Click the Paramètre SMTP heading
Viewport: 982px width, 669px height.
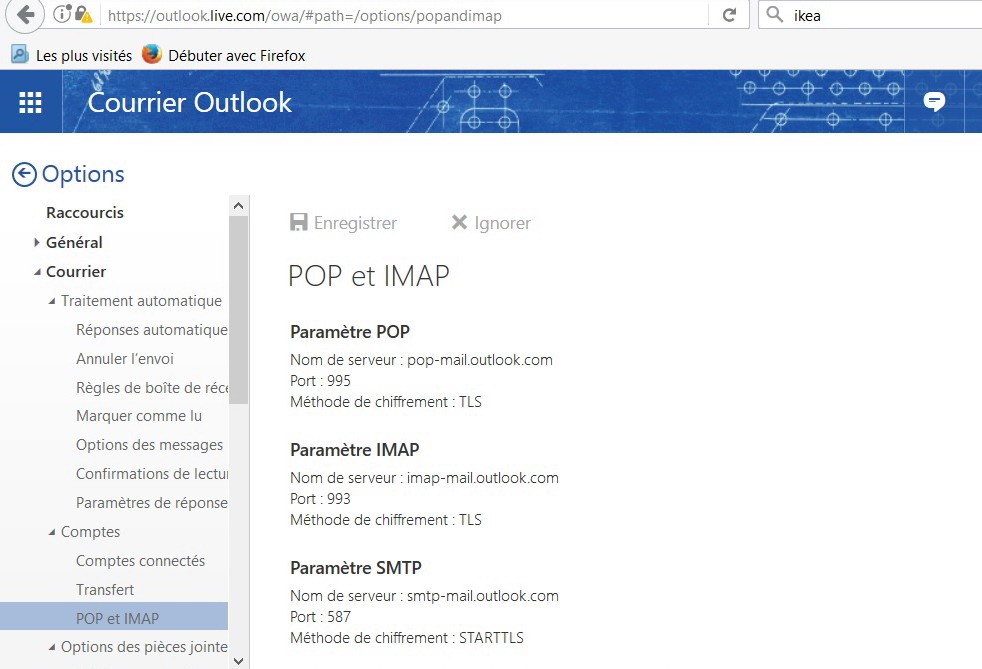(x=356, y=568)
